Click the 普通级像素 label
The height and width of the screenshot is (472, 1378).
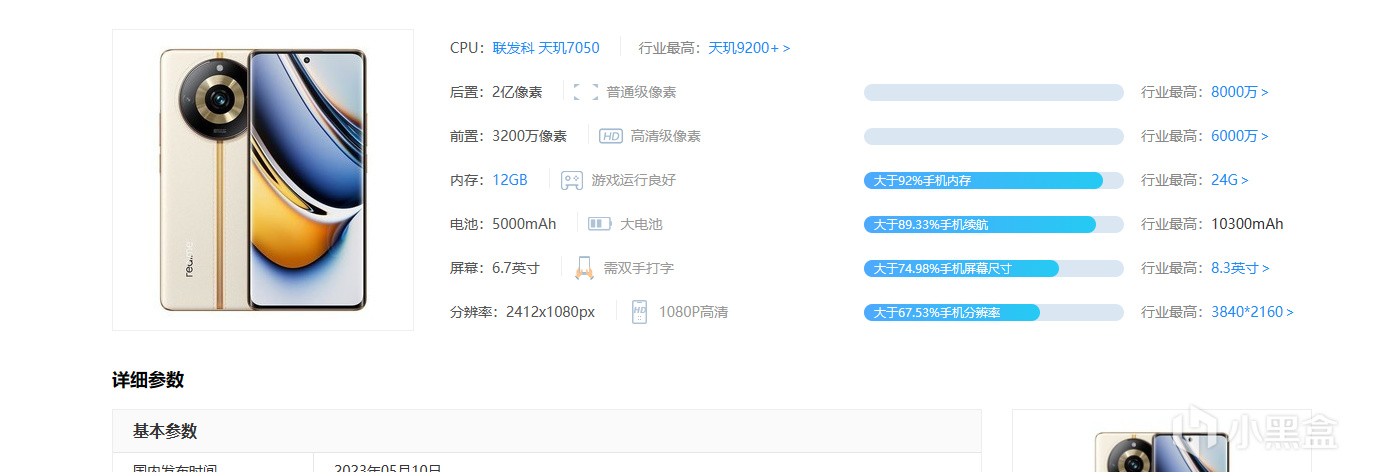[641, 92]
